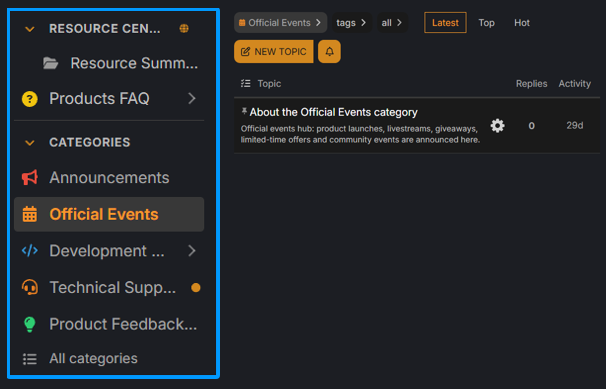Click the topic excerpt starting 'Official events hub'
Screen dimensions: 606x389
(360, 134)
